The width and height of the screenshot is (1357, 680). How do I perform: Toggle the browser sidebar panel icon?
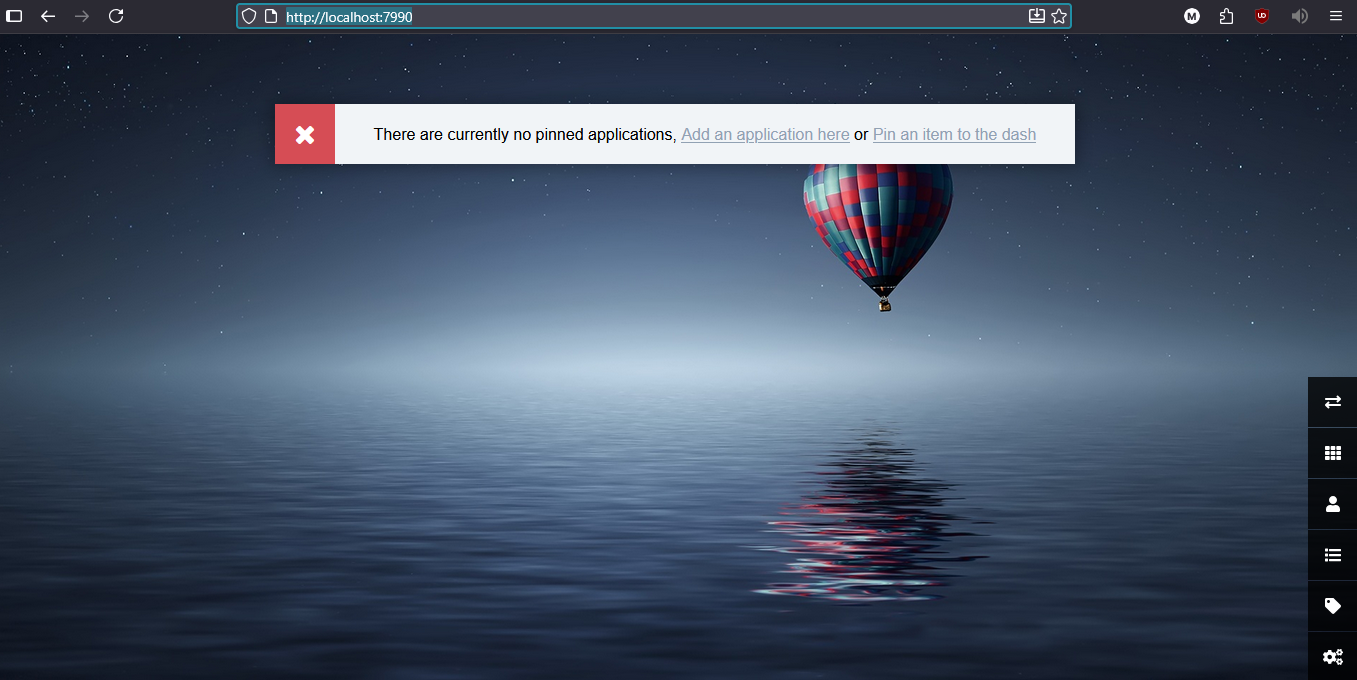tap(14, 16)
